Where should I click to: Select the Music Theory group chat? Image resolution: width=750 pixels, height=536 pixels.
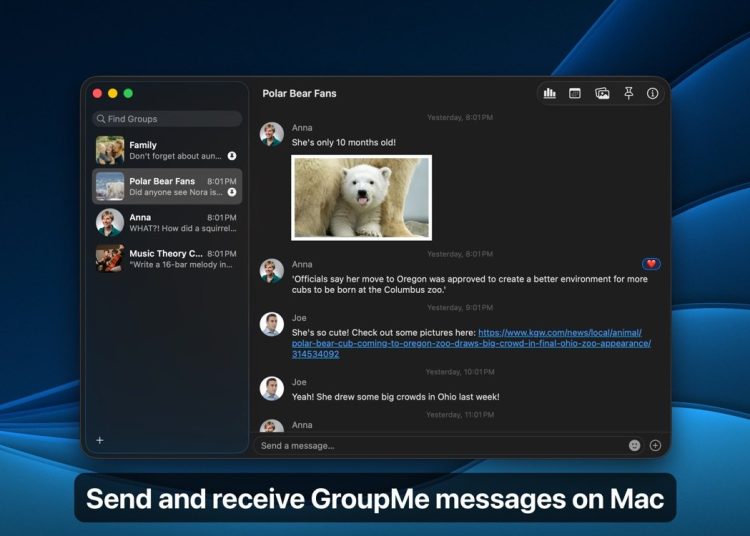167,258
